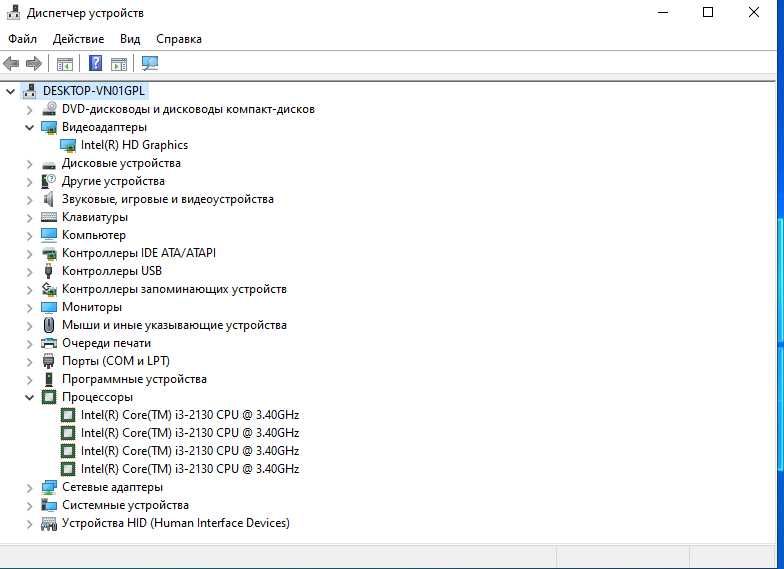Click the DVD drive category icon
The height and width of the screenshot is (569, 784).
(49, 109)
